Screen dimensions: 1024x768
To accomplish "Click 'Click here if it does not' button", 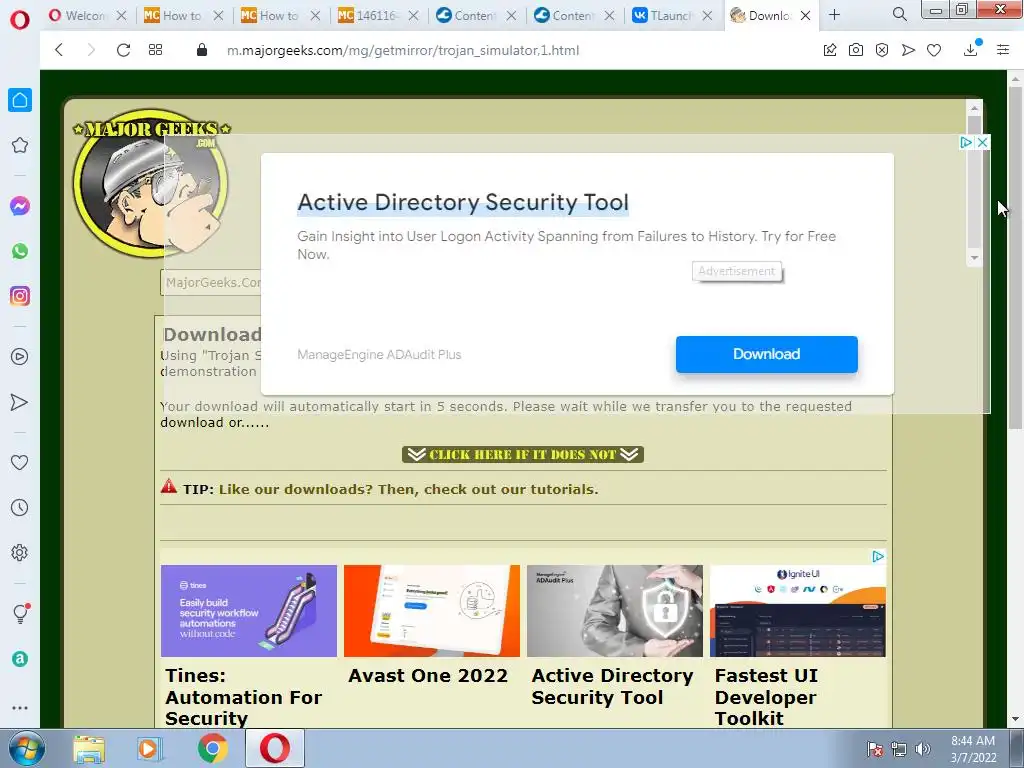I will 522,455.
